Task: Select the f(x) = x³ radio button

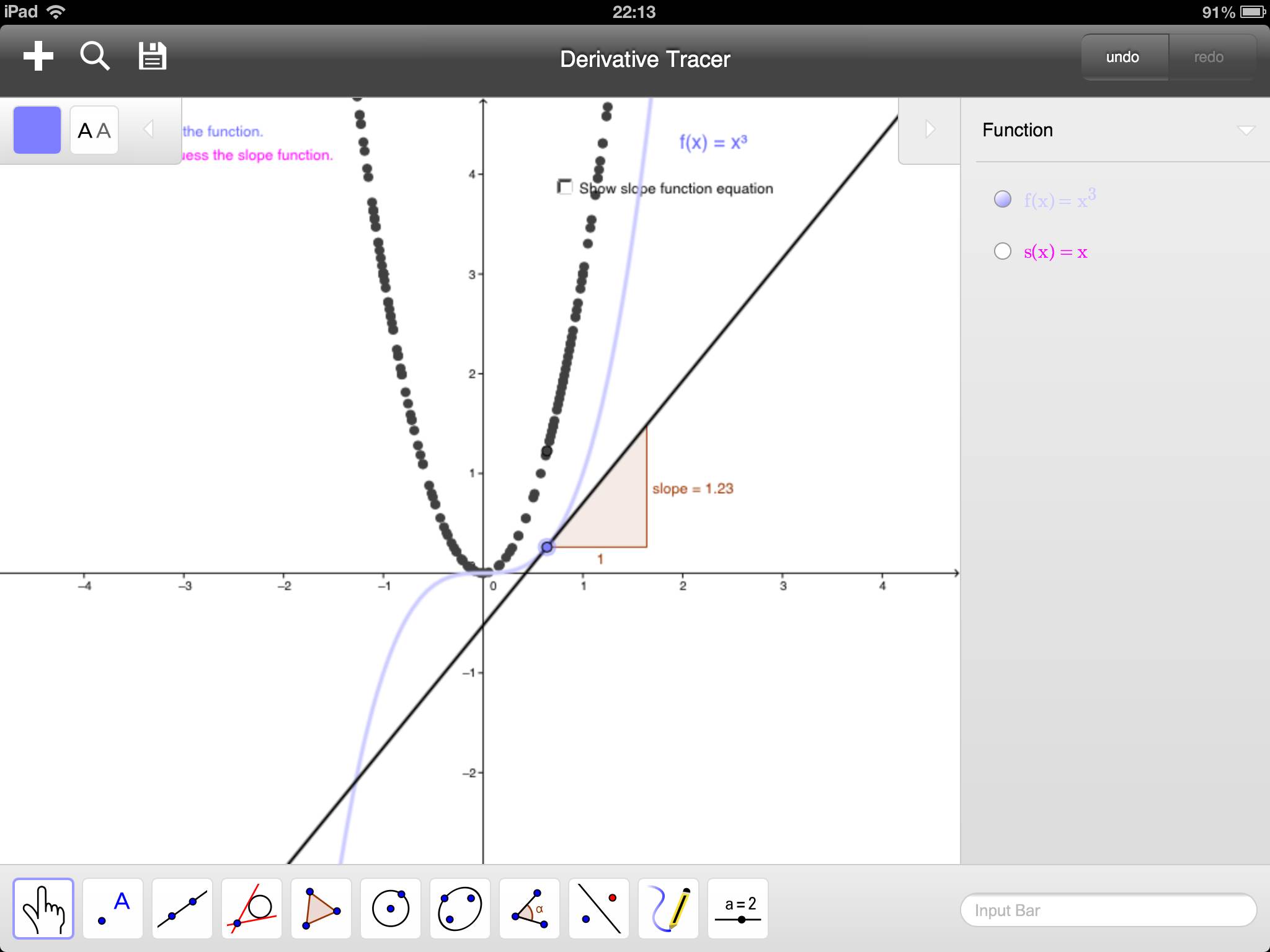Action: (1003, 200)
